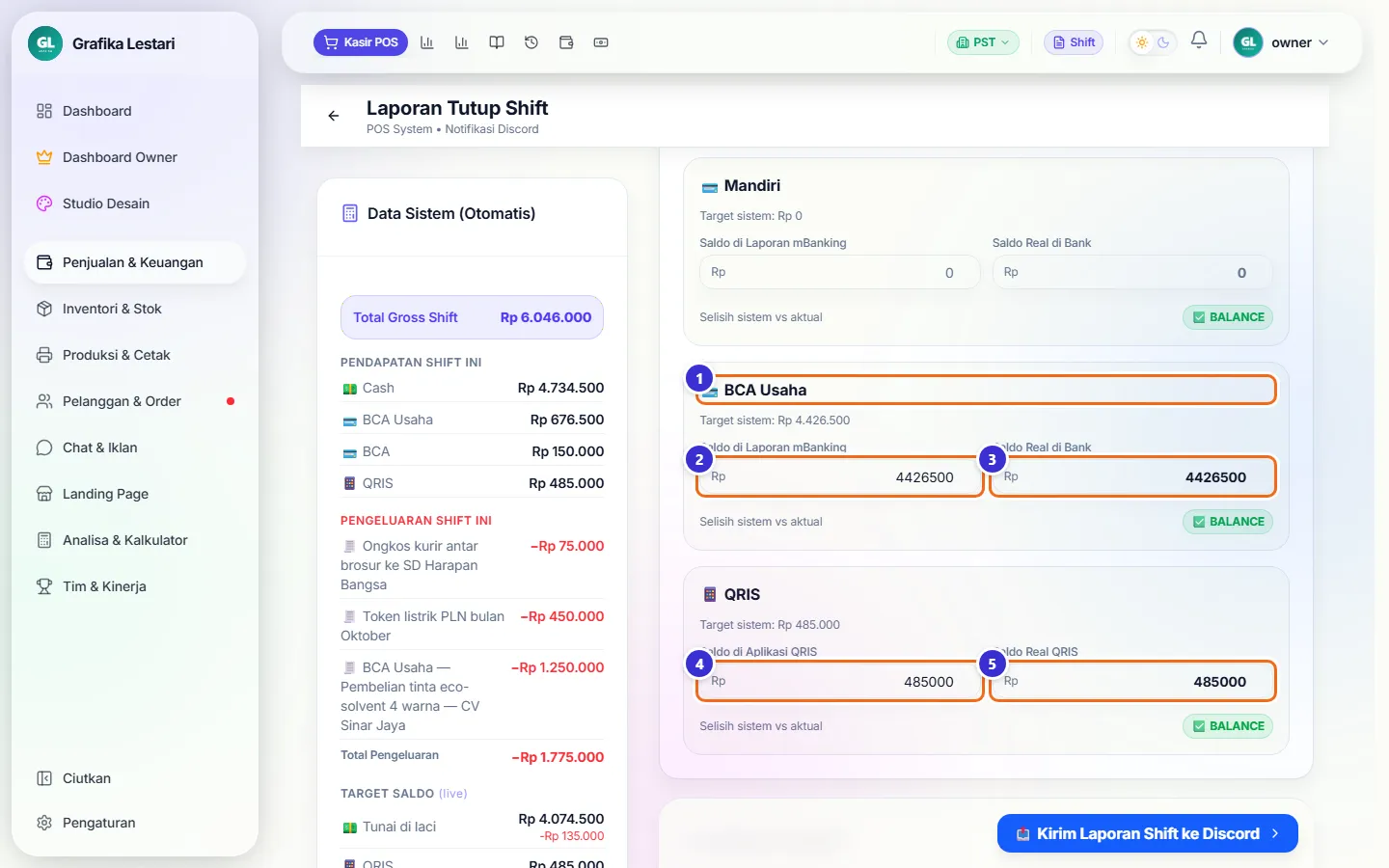Open Studio Desain in sidebar

134,203
